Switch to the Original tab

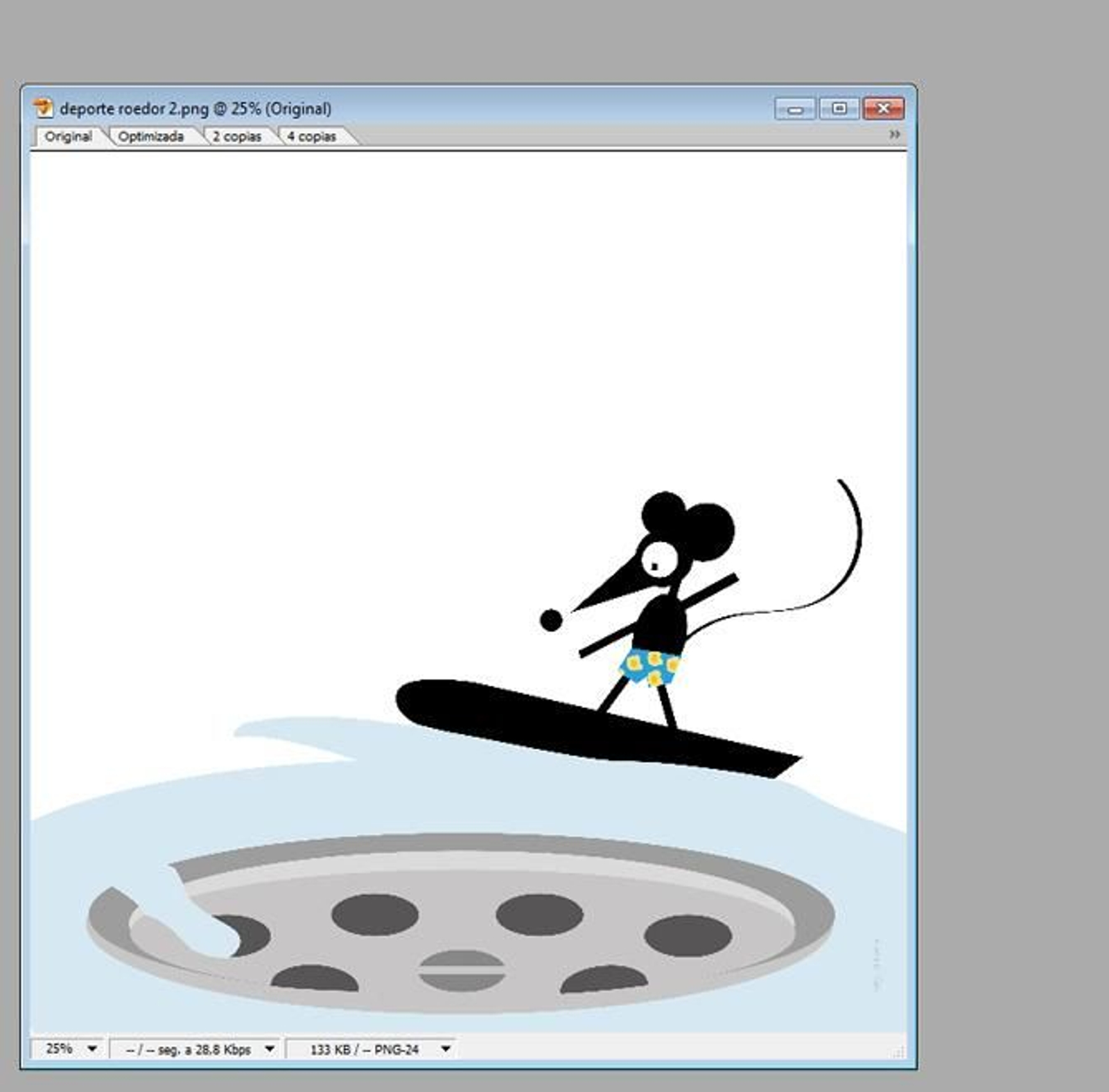pos(68,136)
